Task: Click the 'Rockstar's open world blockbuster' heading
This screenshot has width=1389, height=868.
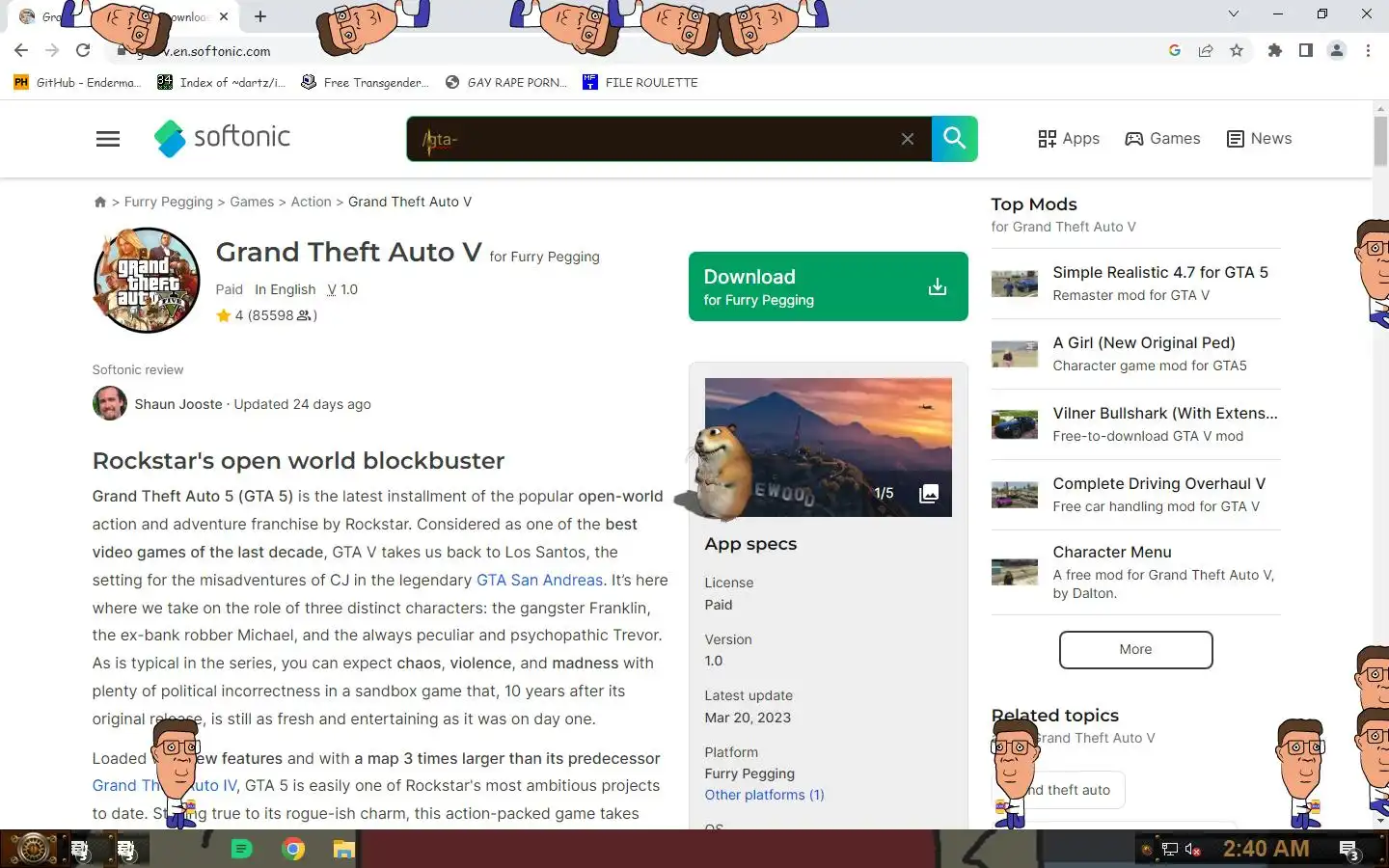Action: point(298,461)
